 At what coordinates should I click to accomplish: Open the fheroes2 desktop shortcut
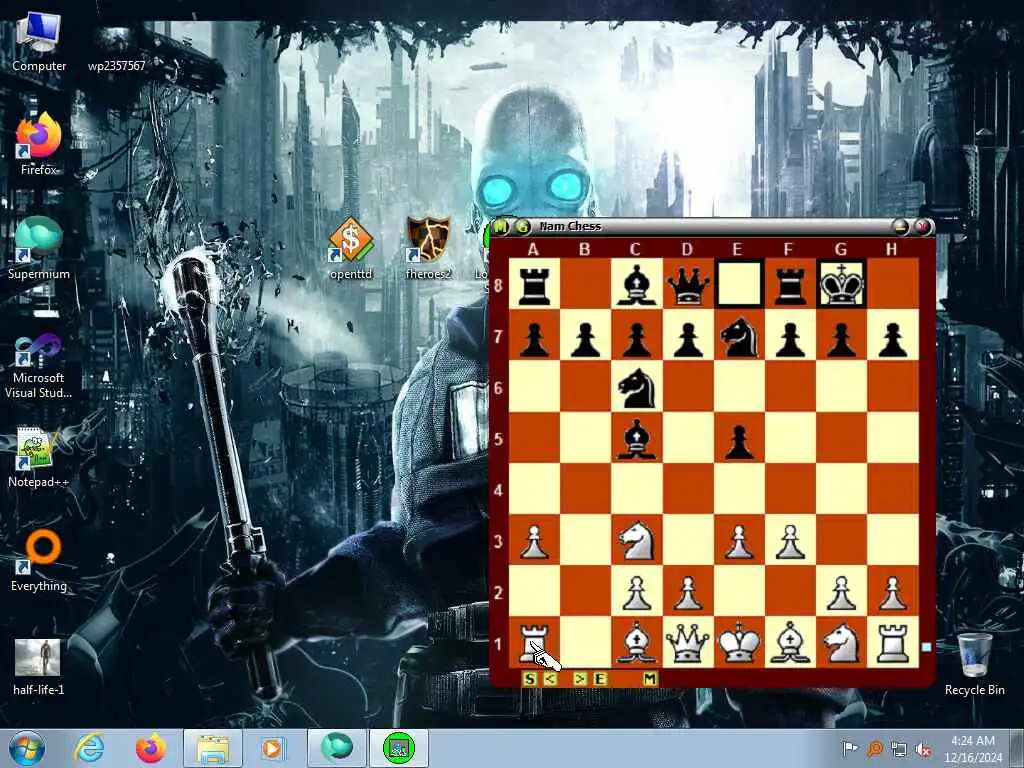tap(428, 248)
